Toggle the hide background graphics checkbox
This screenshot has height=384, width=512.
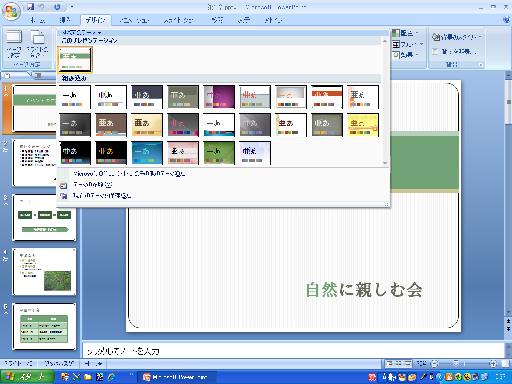(435, 52)
